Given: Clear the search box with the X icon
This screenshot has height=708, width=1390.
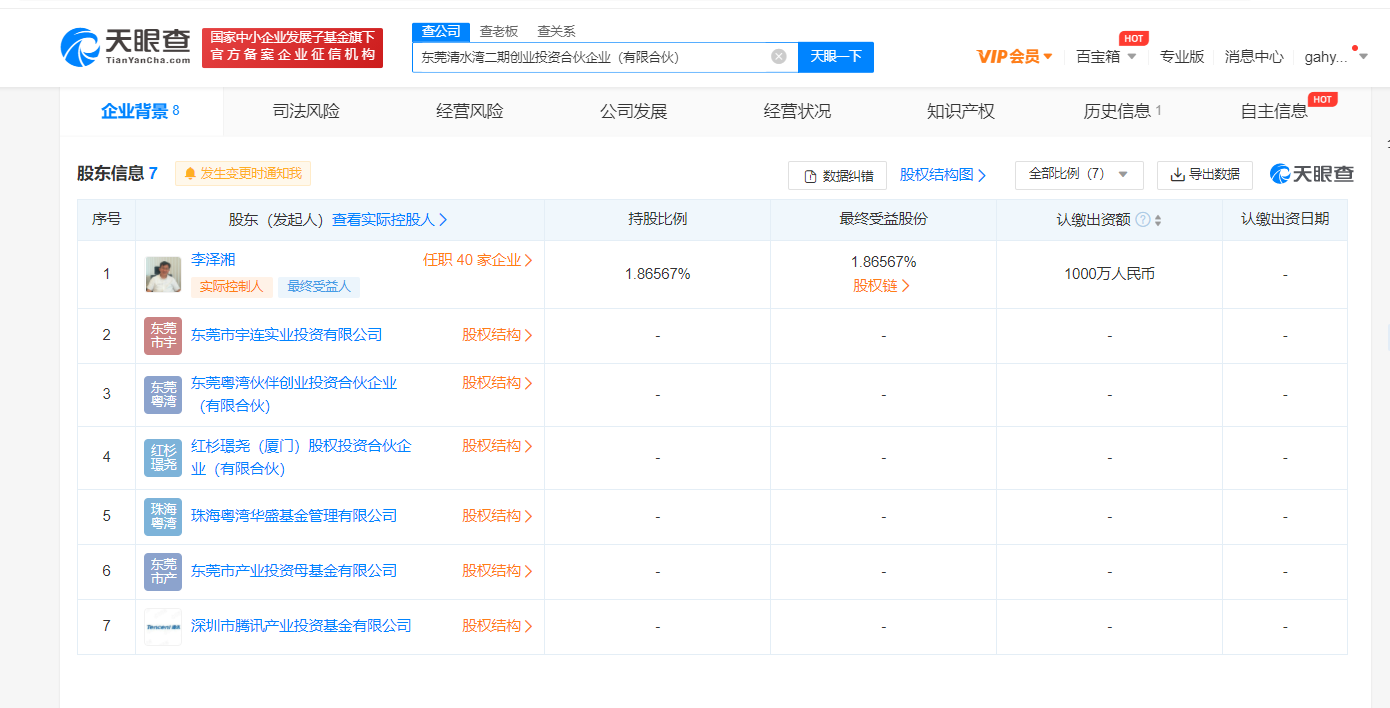Looking at the screenshot, I should (x=779, y=57).
